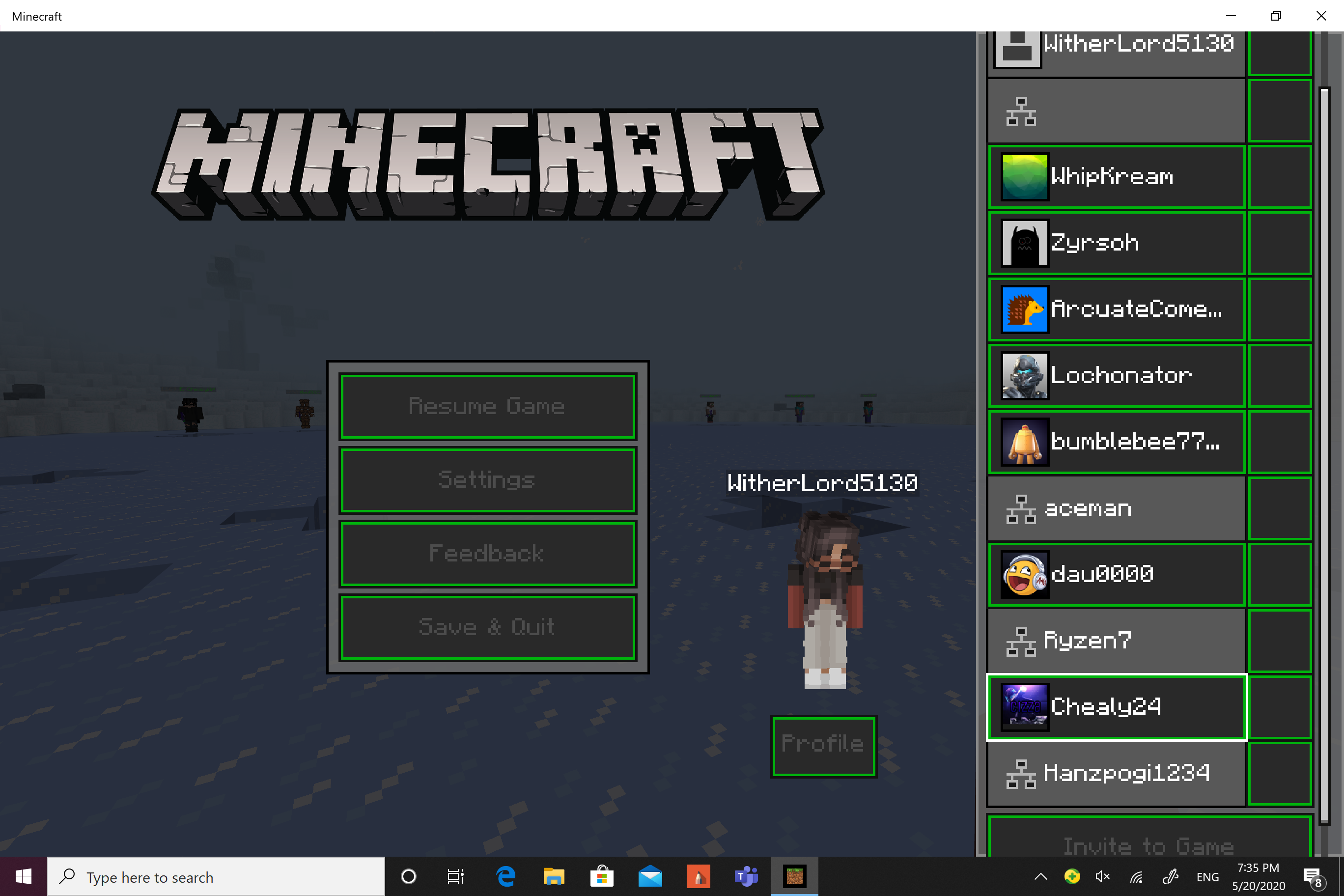Screen dimensions: 1344x896
Task: Click permission box beside Chealy24
Action: tap(1280, 707)
